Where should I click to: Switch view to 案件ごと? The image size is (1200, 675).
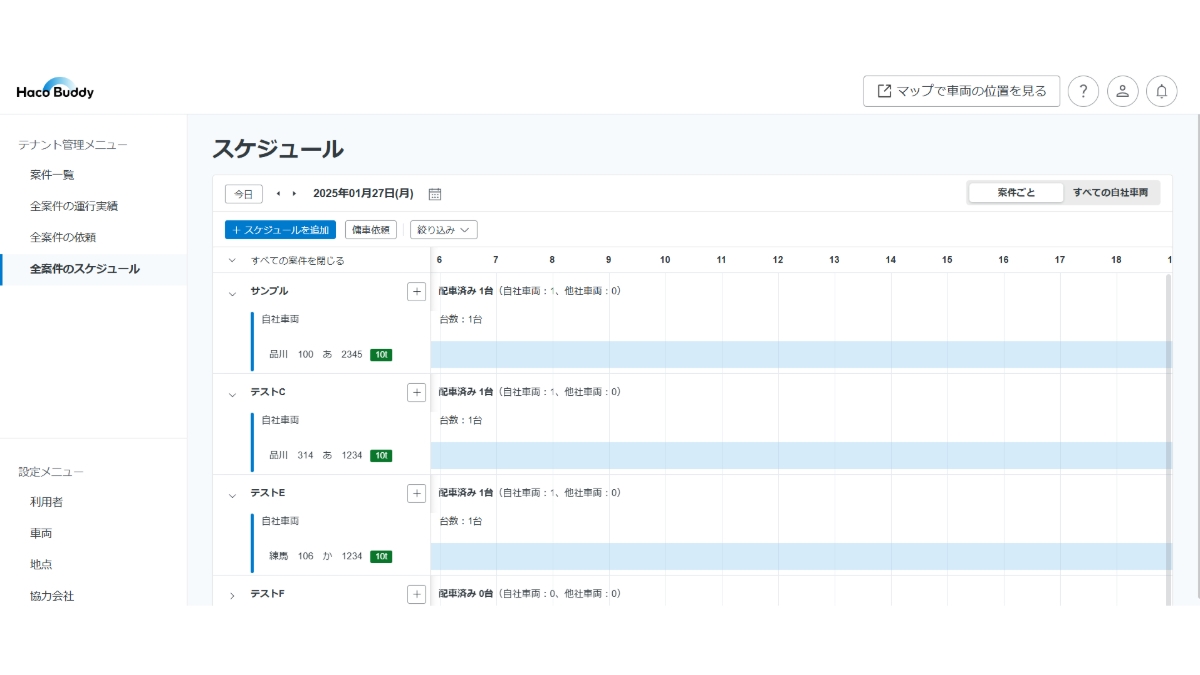(1016, 192)
